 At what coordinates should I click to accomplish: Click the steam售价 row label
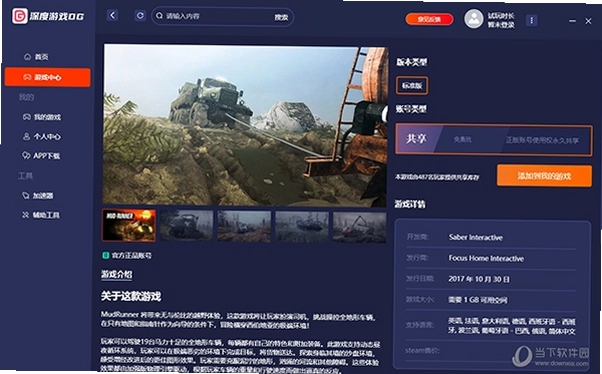[x=422, y=350]
